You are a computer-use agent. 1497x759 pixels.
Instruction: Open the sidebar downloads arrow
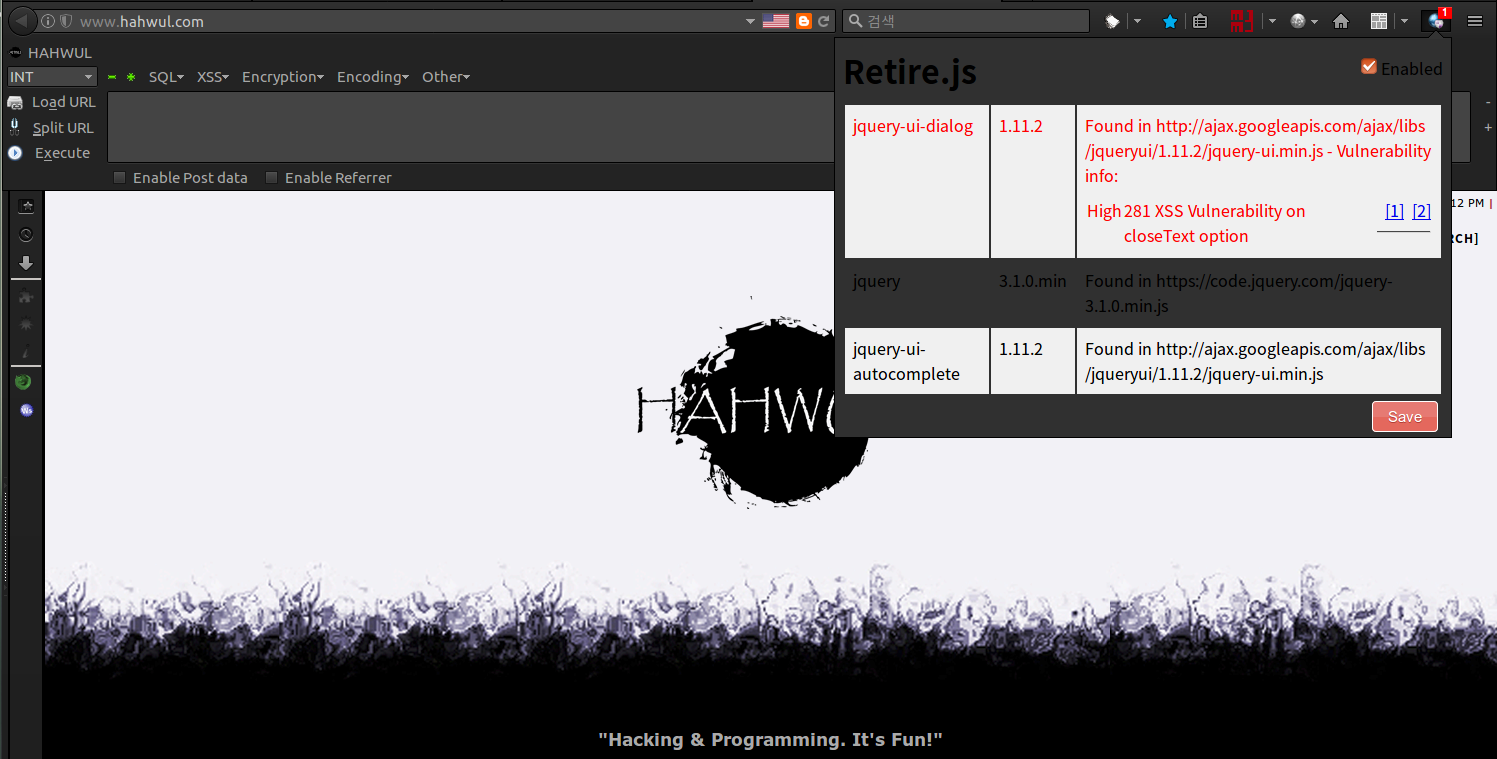26,263
